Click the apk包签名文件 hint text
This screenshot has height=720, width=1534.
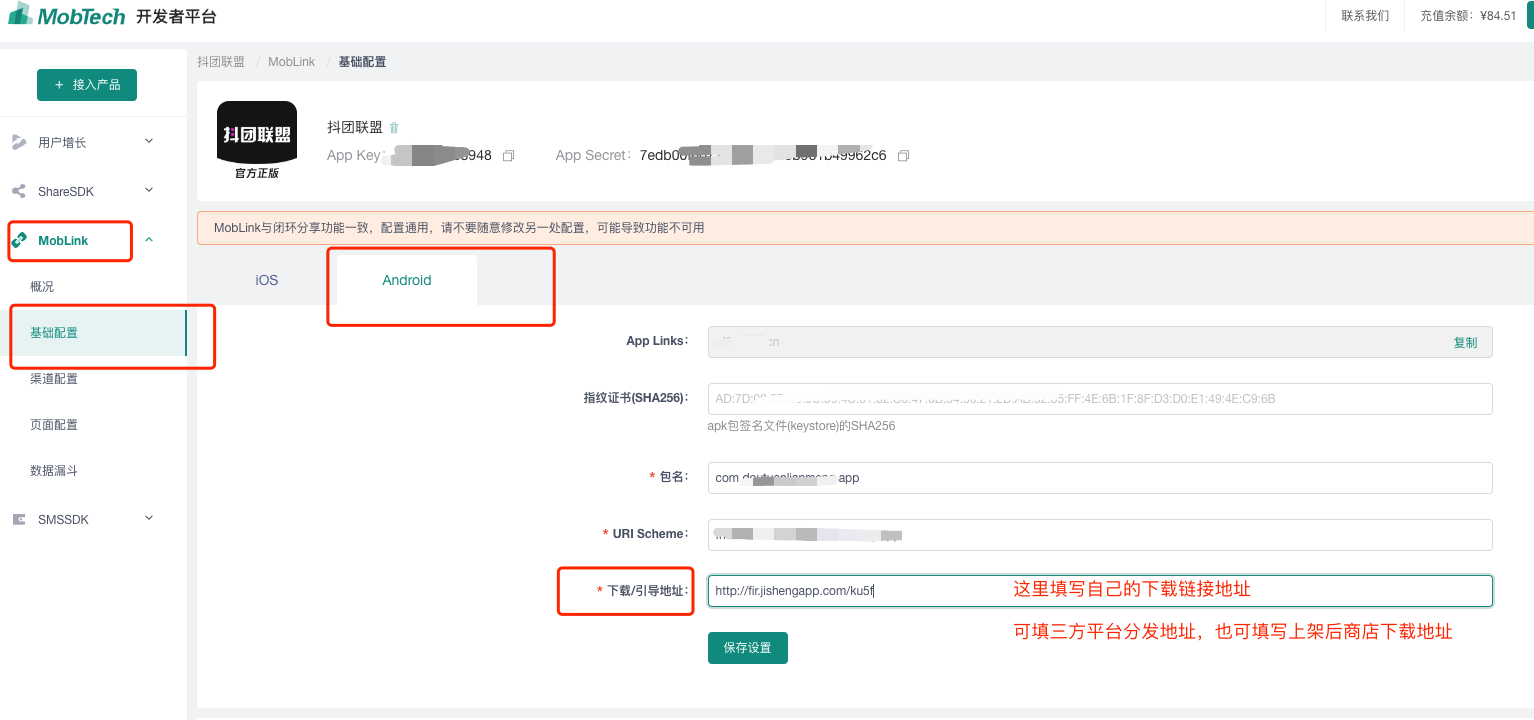click(x=801, y=426)
